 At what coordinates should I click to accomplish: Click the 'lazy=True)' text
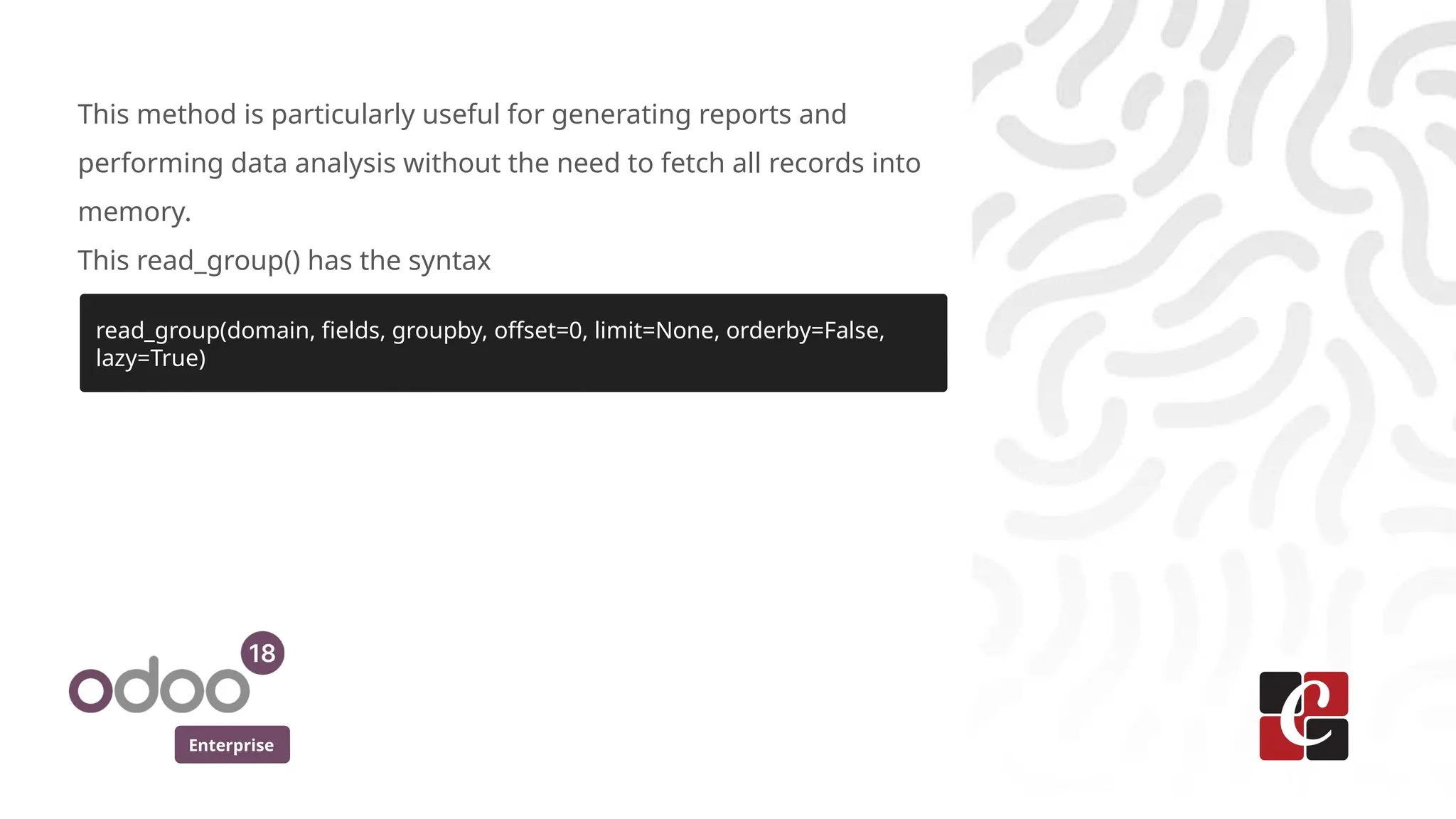coord(151,358)
